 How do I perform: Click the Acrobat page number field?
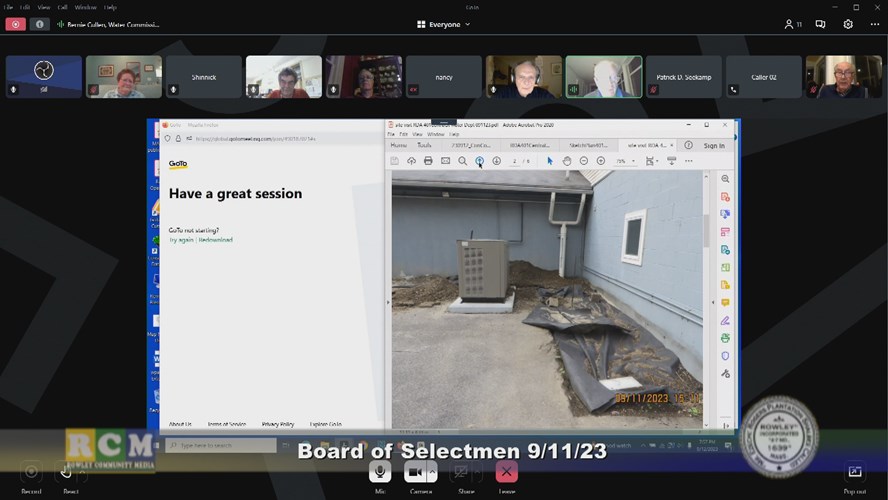pos(514,161)
